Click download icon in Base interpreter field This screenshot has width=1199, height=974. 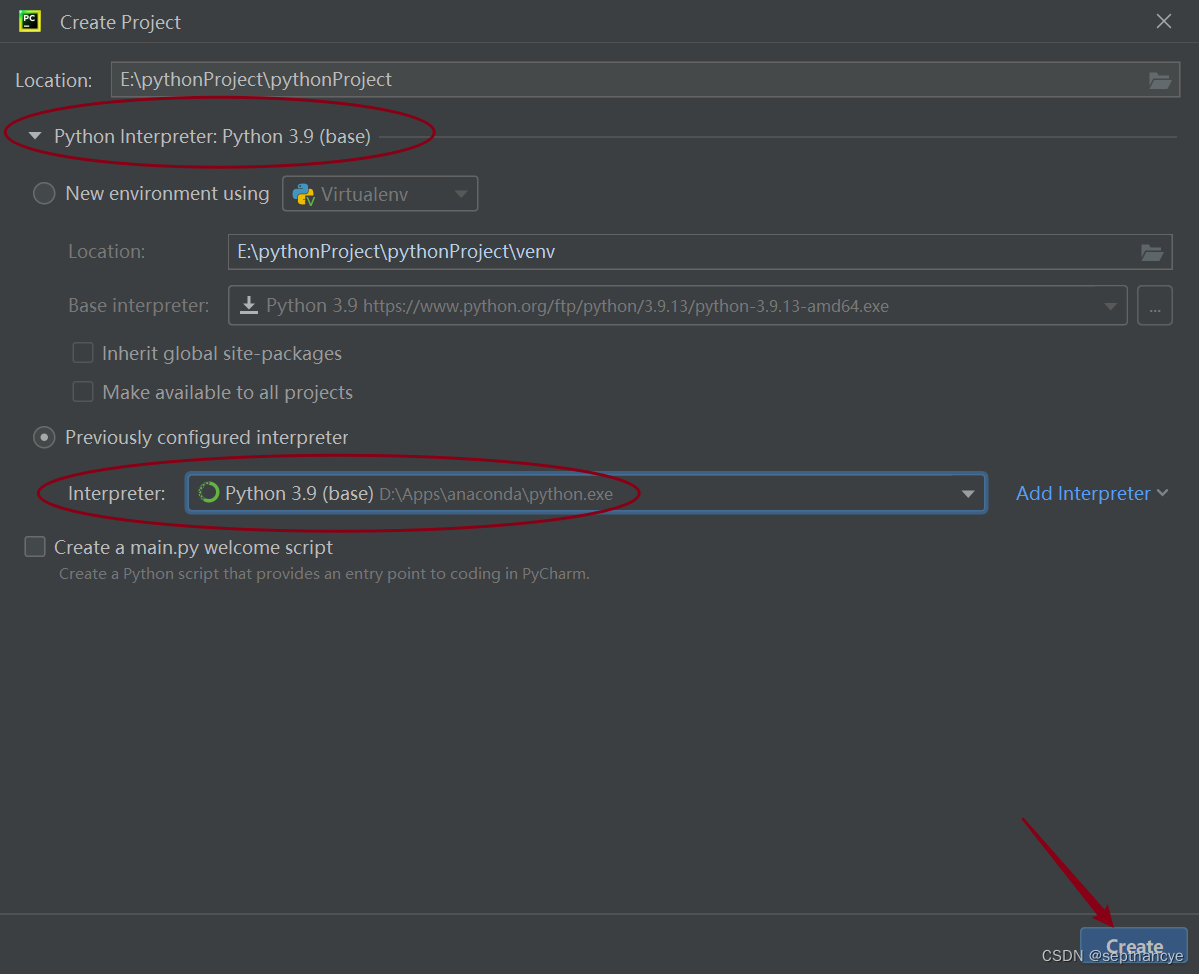(249, 306)
